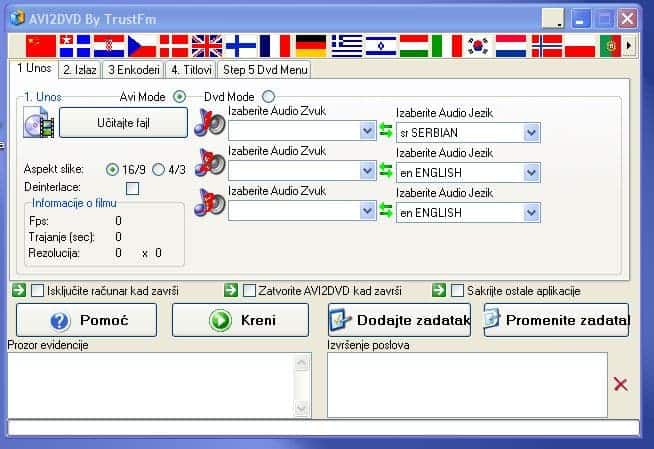Check Zatvorite AVI2DVD kad završi
Image resolution: width=654 pixels, height=449 pixels.
tap(249, 291)
